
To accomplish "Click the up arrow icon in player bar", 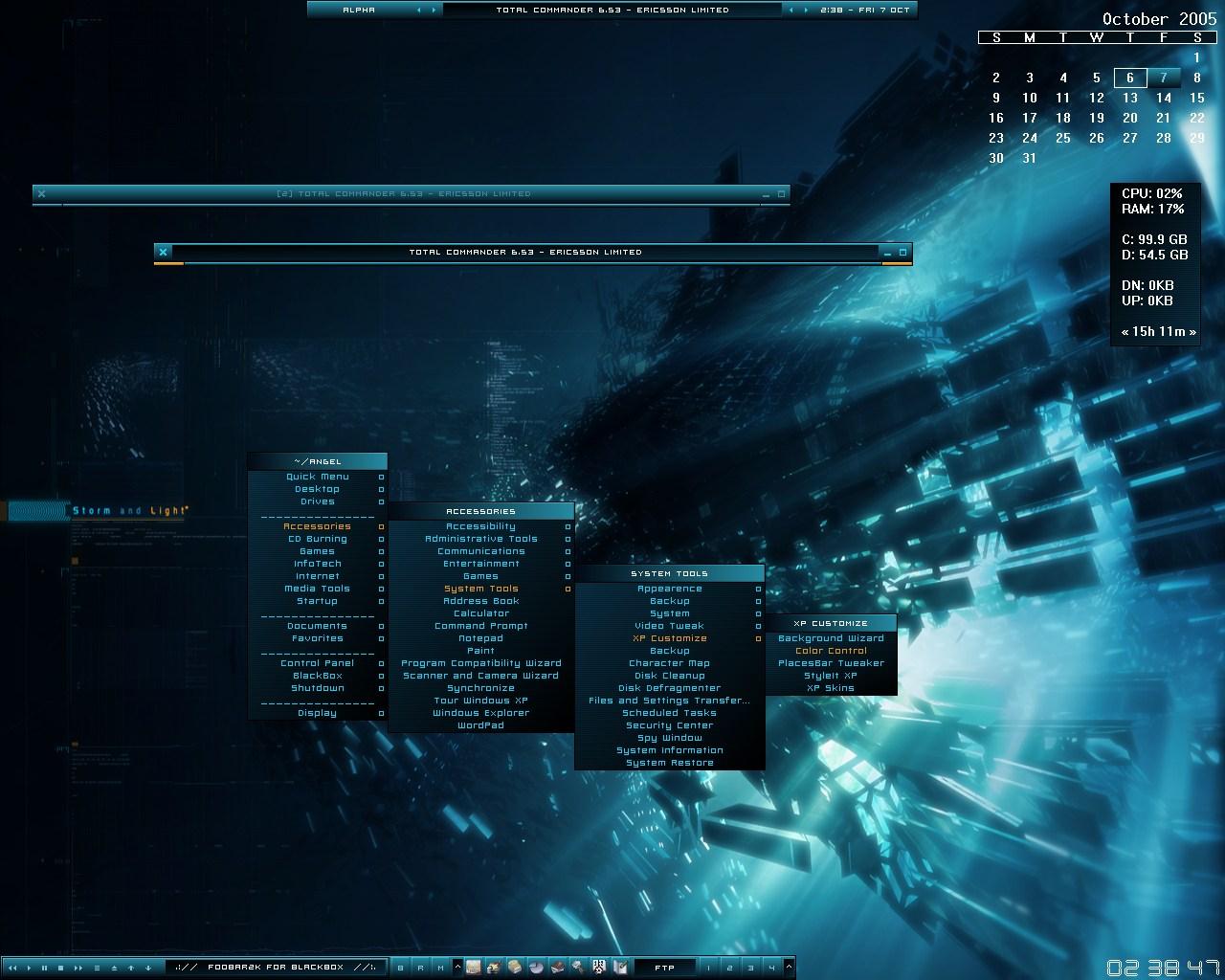I will pos(131,968).
